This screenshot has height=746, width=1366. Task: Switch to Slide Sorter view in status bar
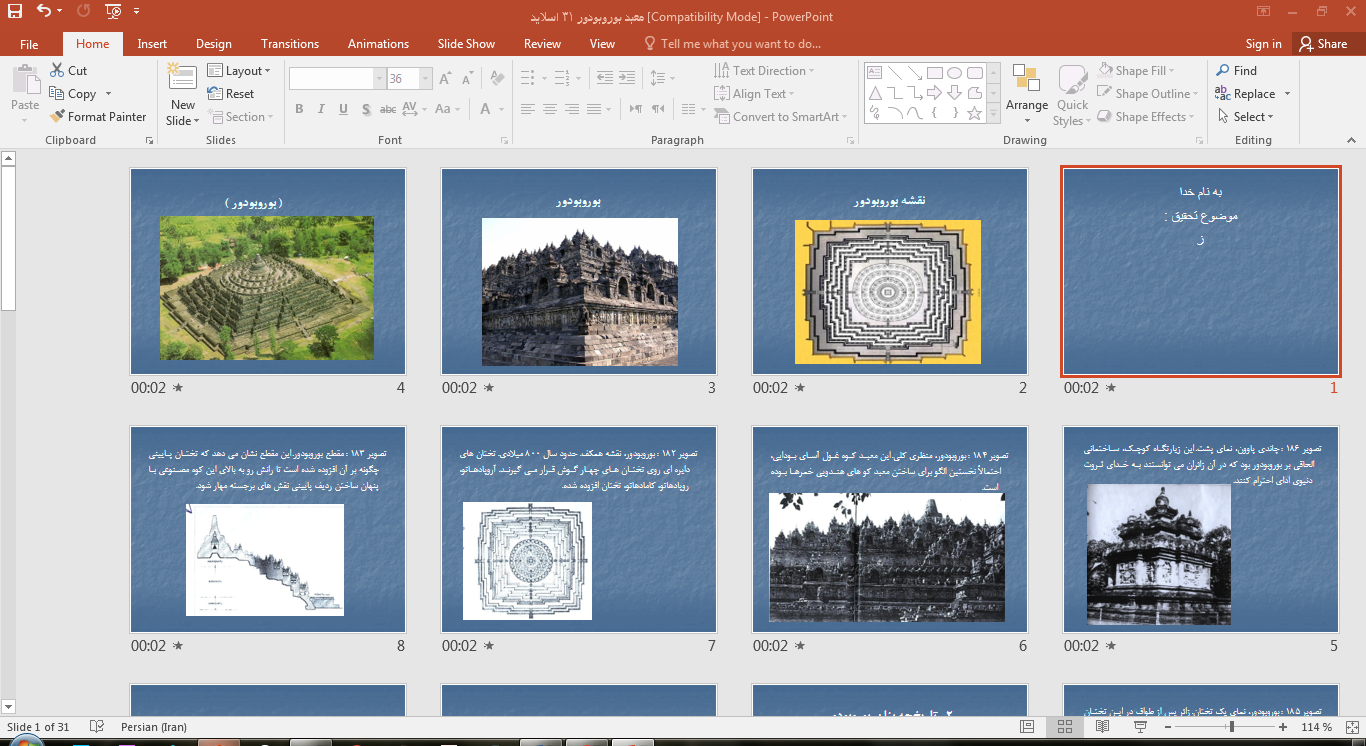click(1064, 727)
